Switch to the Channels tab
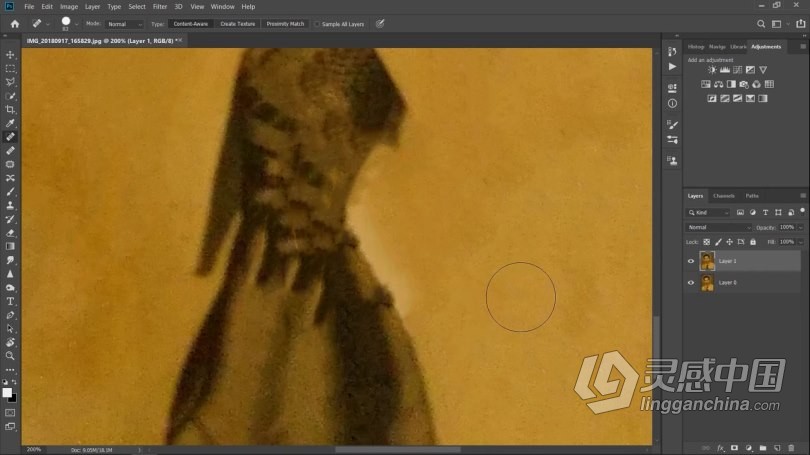 [723, 196]
